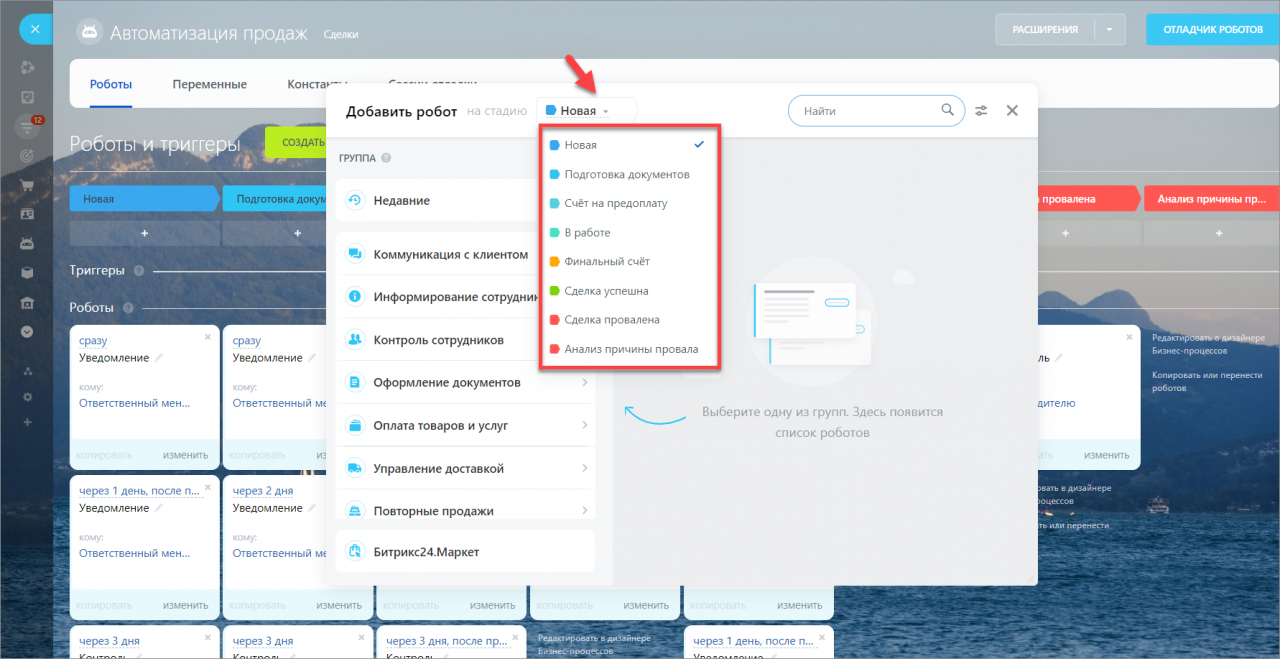Choose Сделка успешна stage in list

click(x=606, y=291)
